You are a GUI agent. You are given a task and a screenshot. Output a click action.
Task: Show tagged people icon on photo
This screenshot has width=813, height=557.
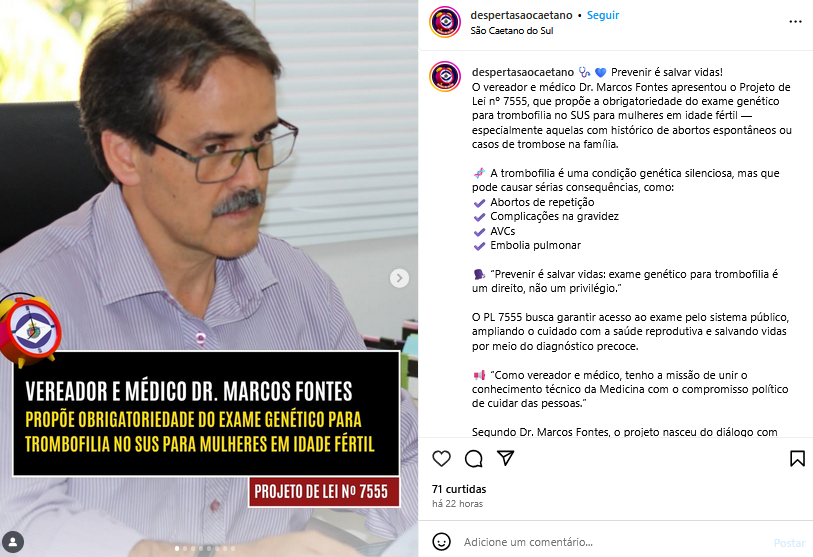point(13,542)
